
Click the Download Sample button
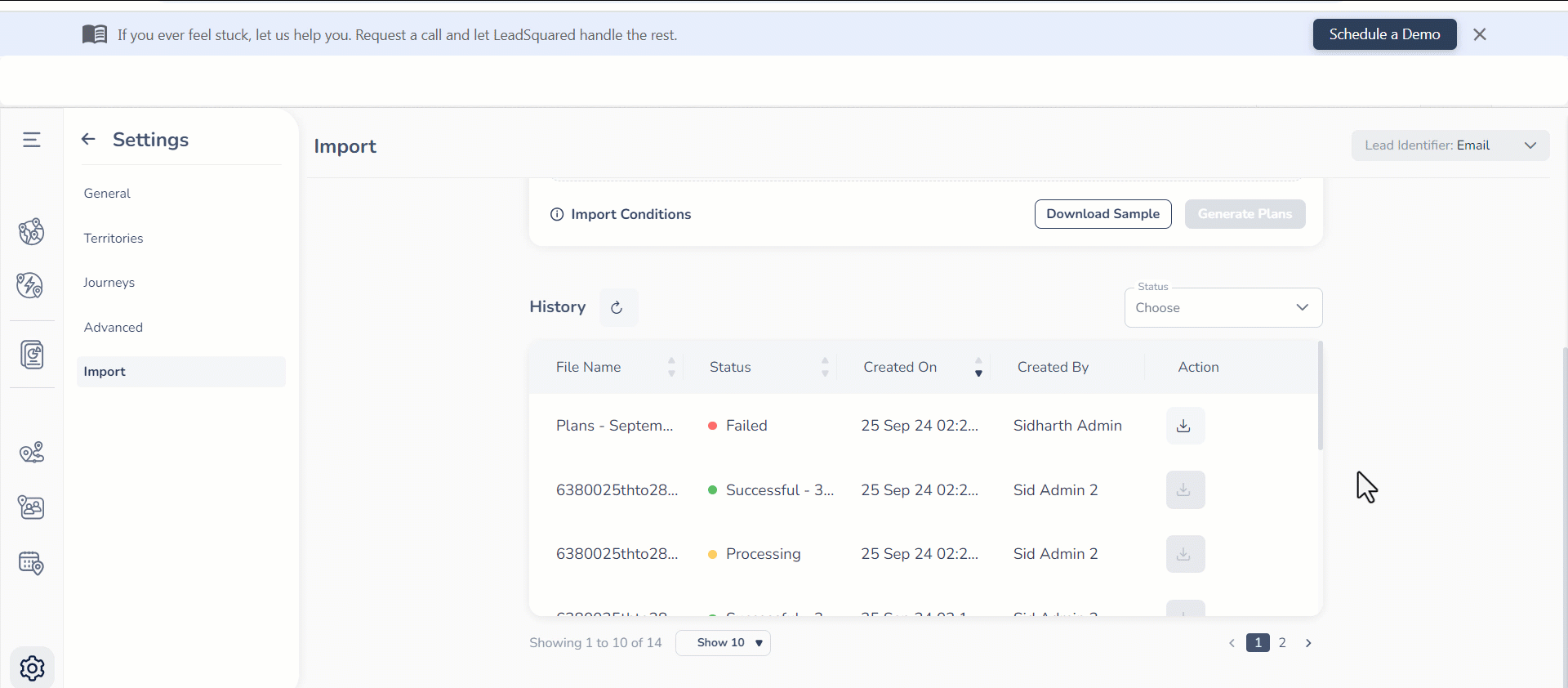1102,214
